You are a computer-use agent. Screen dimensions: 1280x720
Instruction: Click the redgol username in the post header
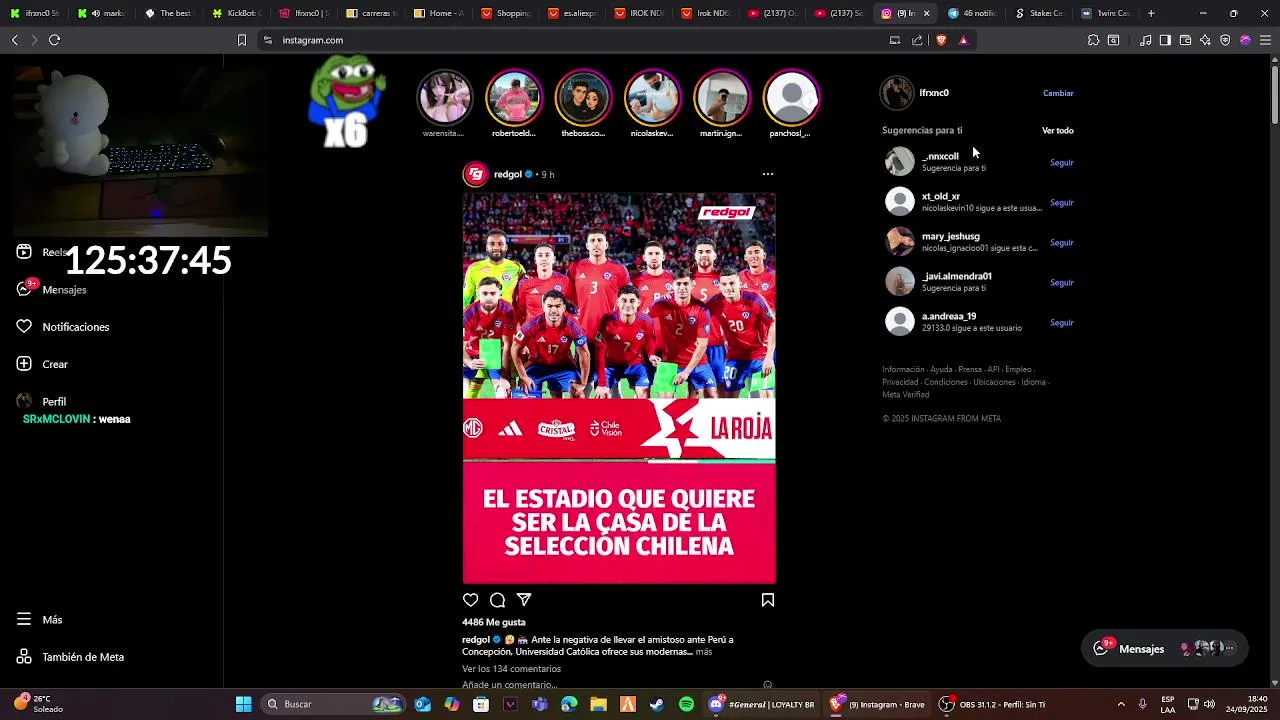[x=508, y=174]
